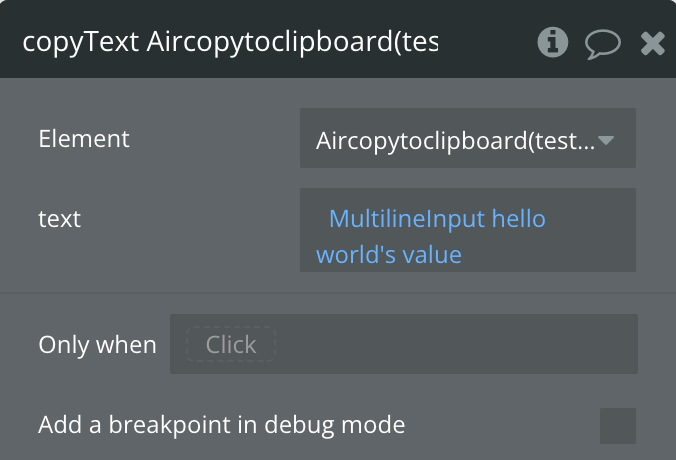This screenshot has height=460, width=676.
Task: Click the Element dropdown arrow caret
Action: (607, 141)
